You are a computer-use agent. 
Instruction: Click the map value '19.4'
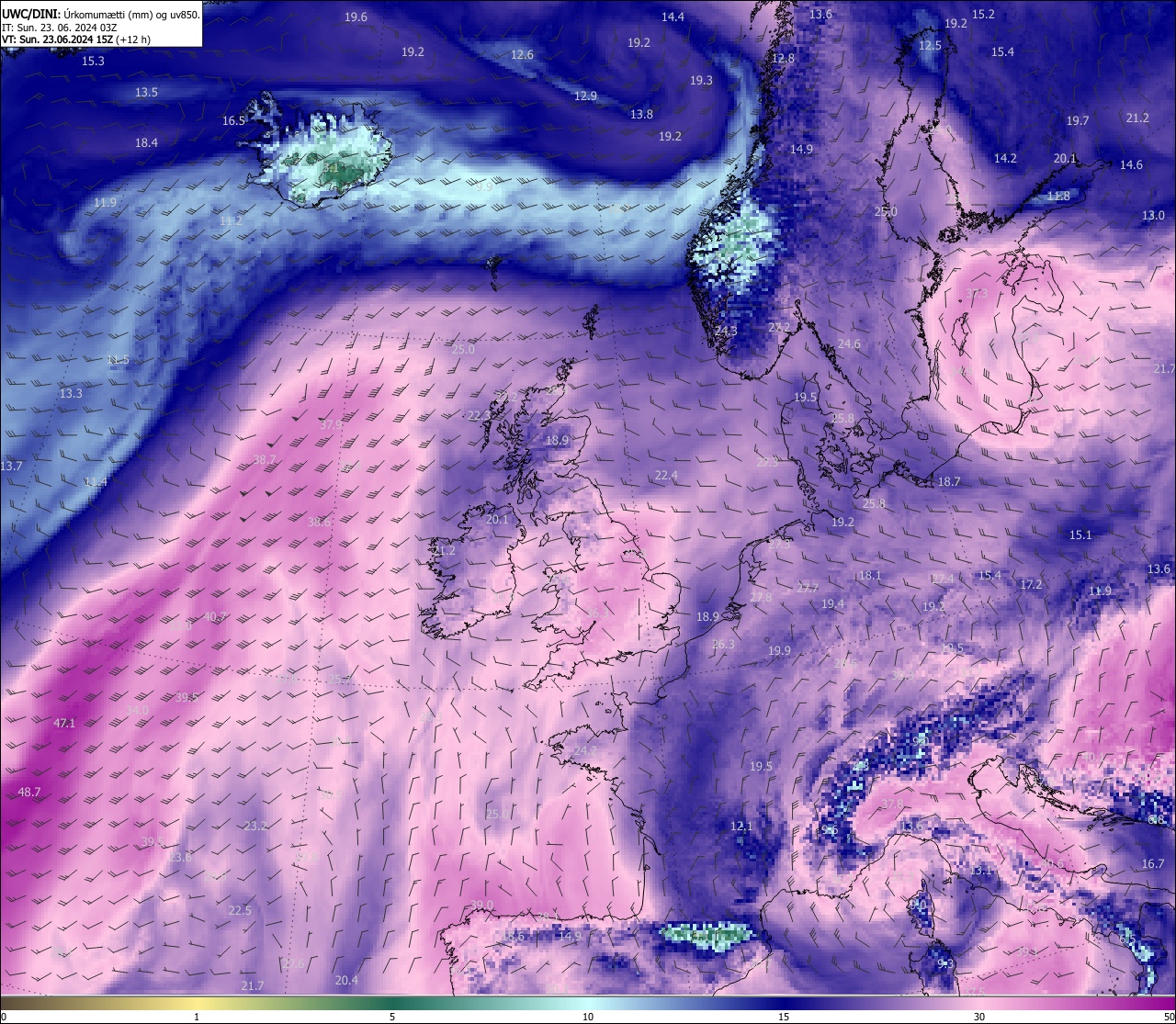[x=832, y=603]
